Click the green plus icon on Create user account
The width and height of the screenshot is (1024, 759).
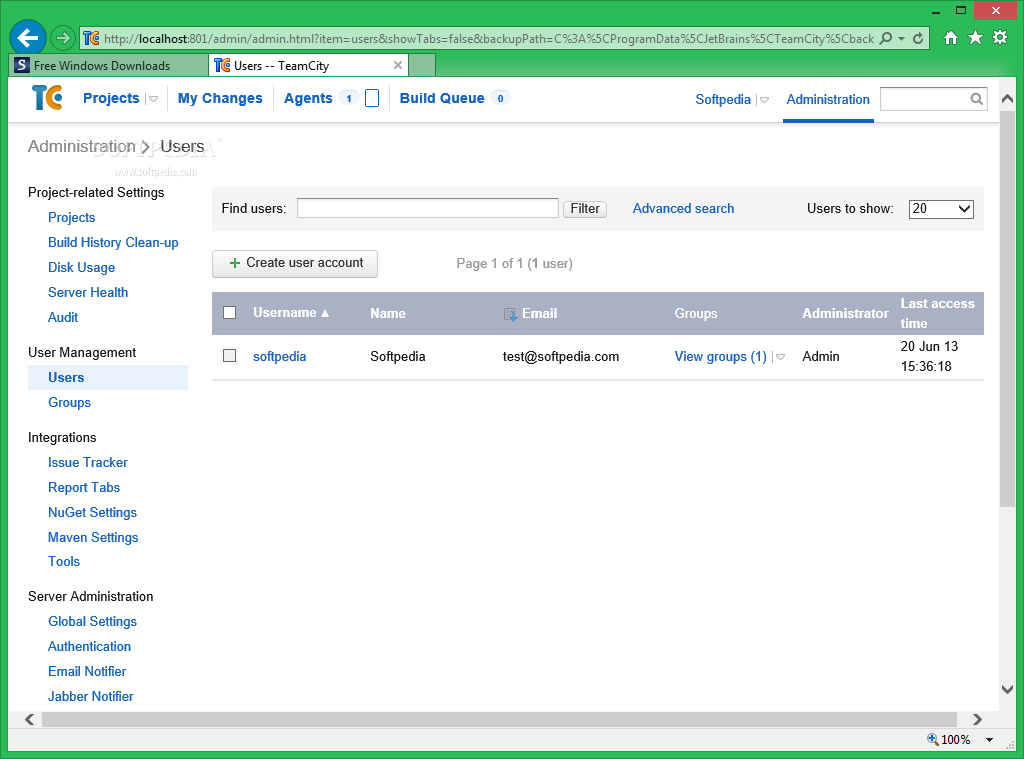234,263
